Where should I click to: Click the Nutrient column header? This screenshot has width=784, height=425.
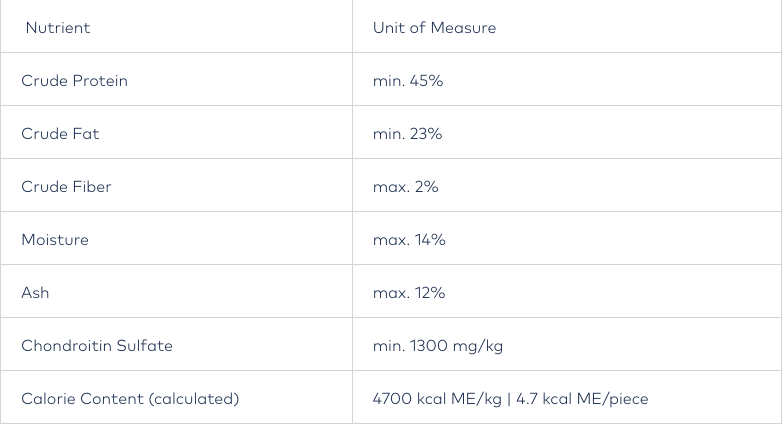pyautogui.click(x=58, y=28)
